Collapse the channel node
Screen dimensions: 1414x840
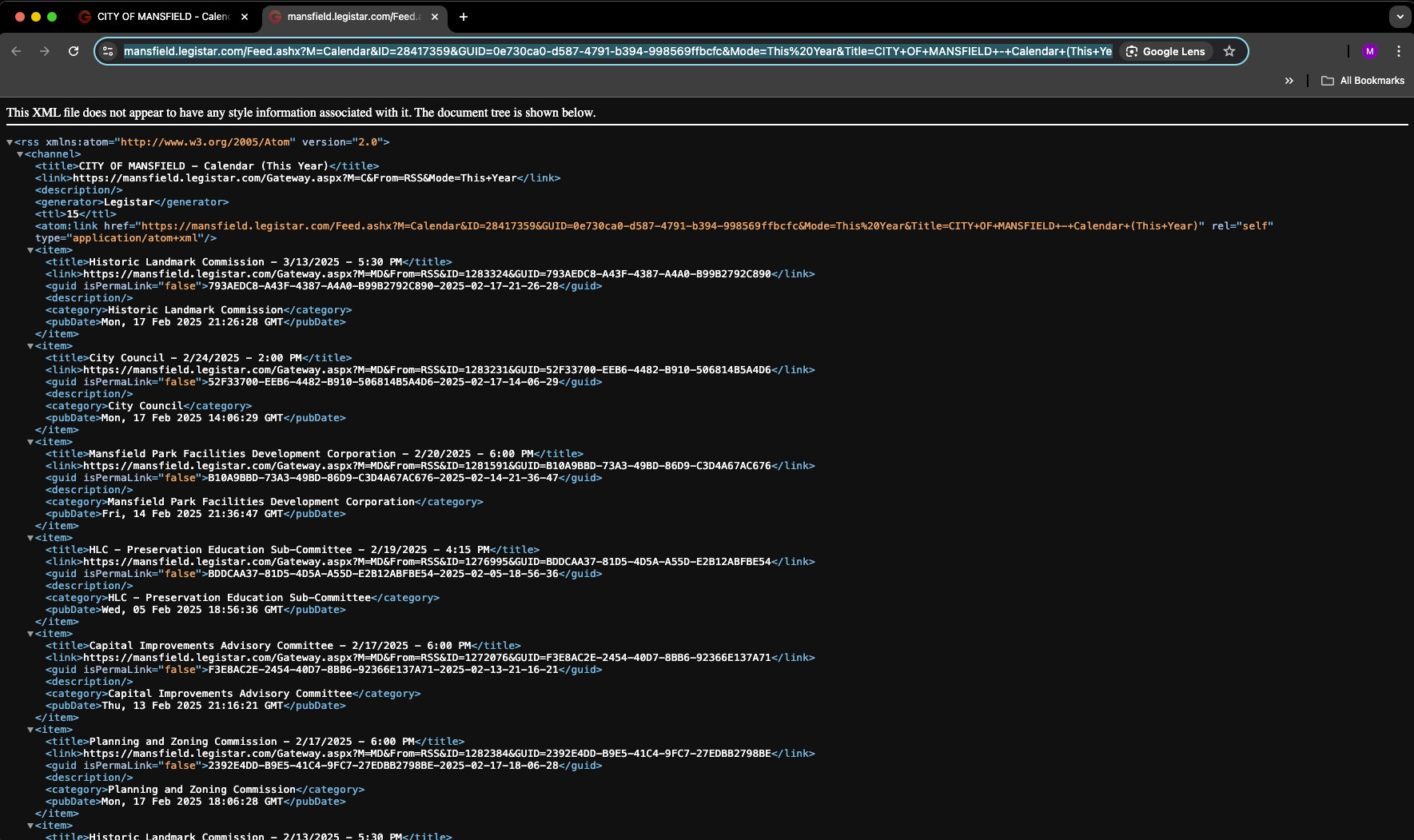(20, 154)
